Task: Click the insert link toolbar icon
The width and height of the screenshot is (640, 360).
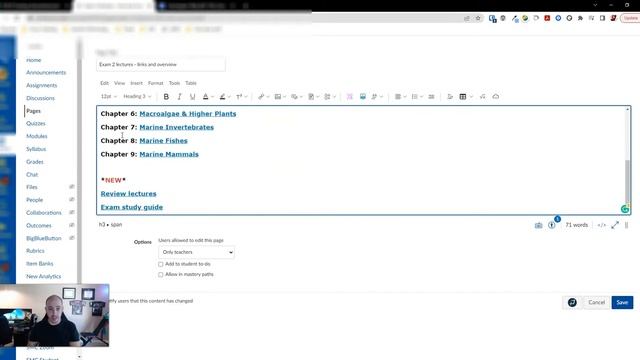Action: (x=261, y=97)
